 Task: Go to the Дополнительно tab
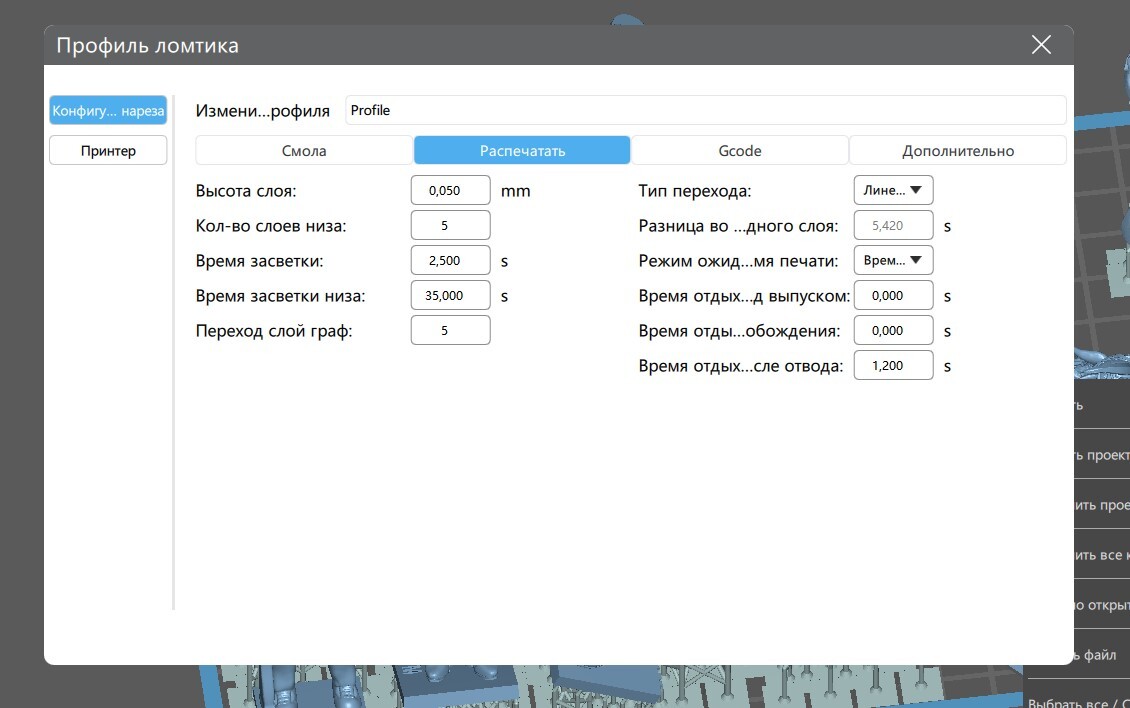[x=958, y=151]
